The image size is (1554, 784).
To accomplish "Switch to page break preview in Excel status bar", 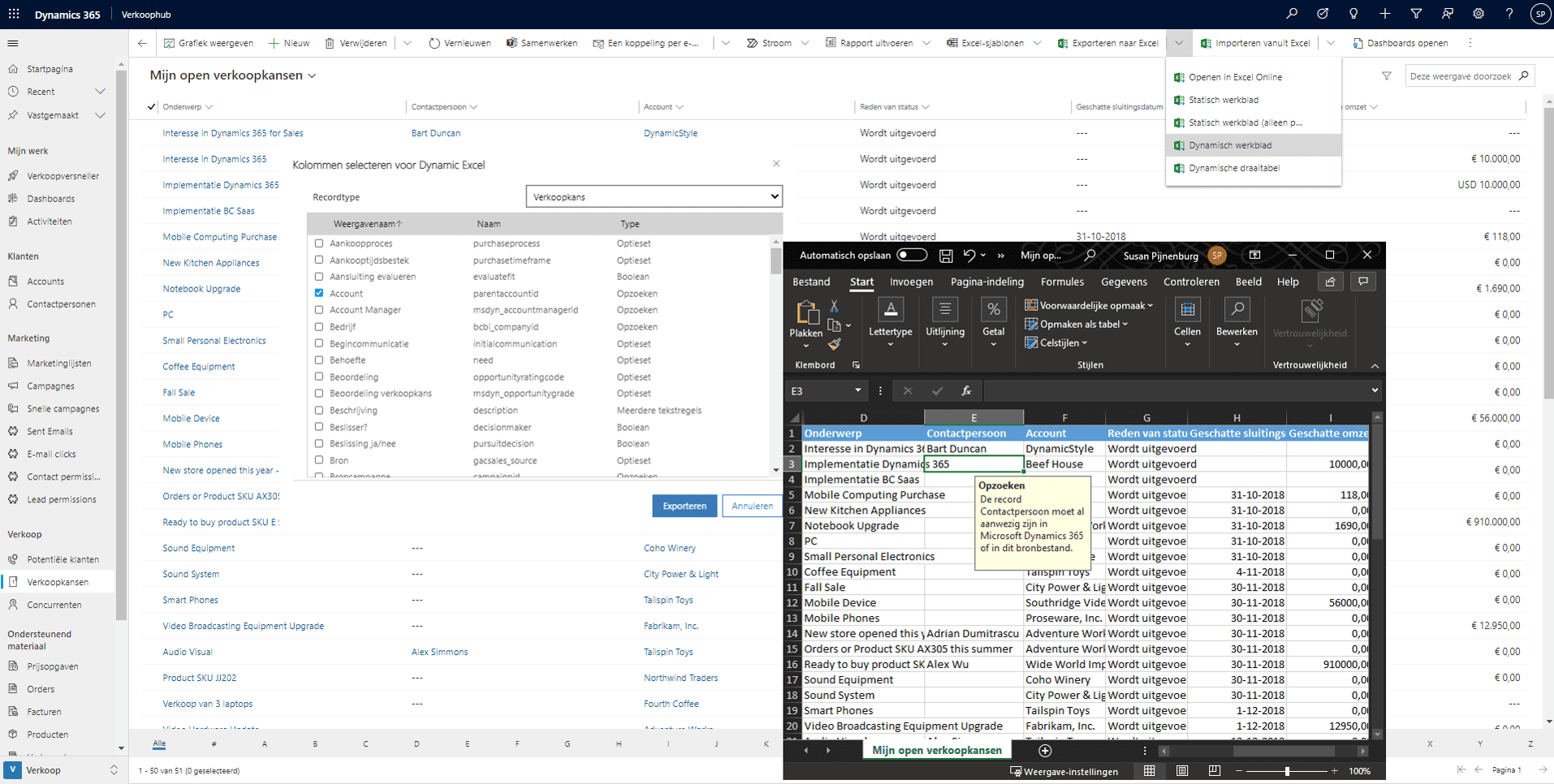I will coord(1215,771).
